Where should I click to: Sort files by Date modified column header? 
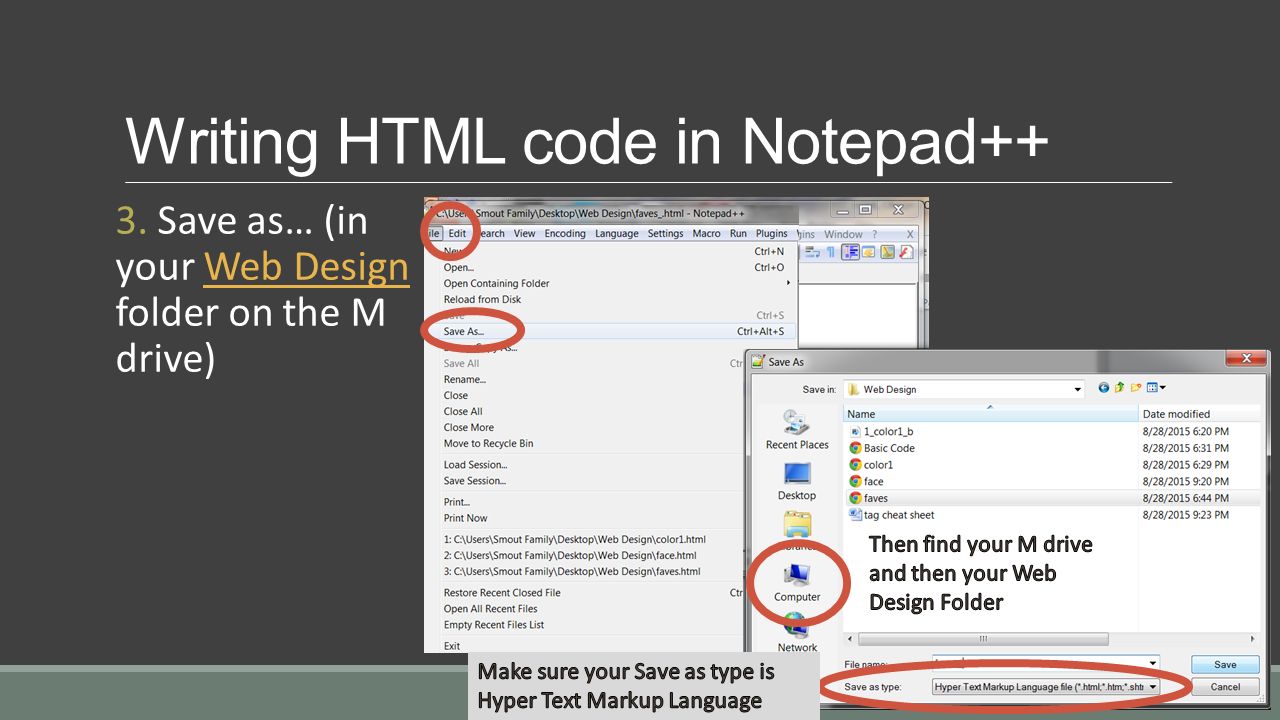coord(1201,413)
